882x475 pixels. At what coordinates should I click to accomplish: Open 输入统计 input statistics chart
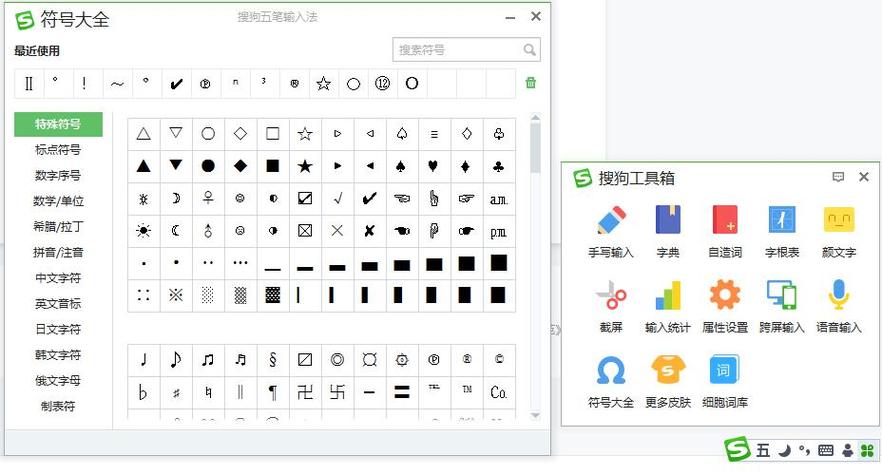pyautogui.click(x=668, y=307)
